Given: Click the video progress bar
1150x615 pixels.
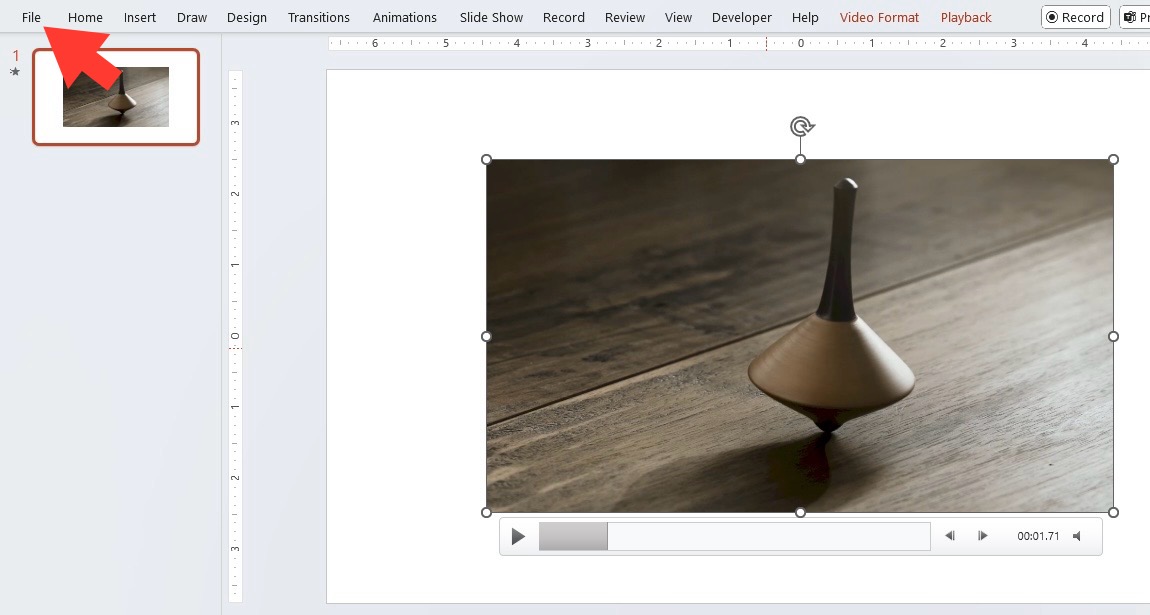Looking at the screenshot, I should [734, 537].
